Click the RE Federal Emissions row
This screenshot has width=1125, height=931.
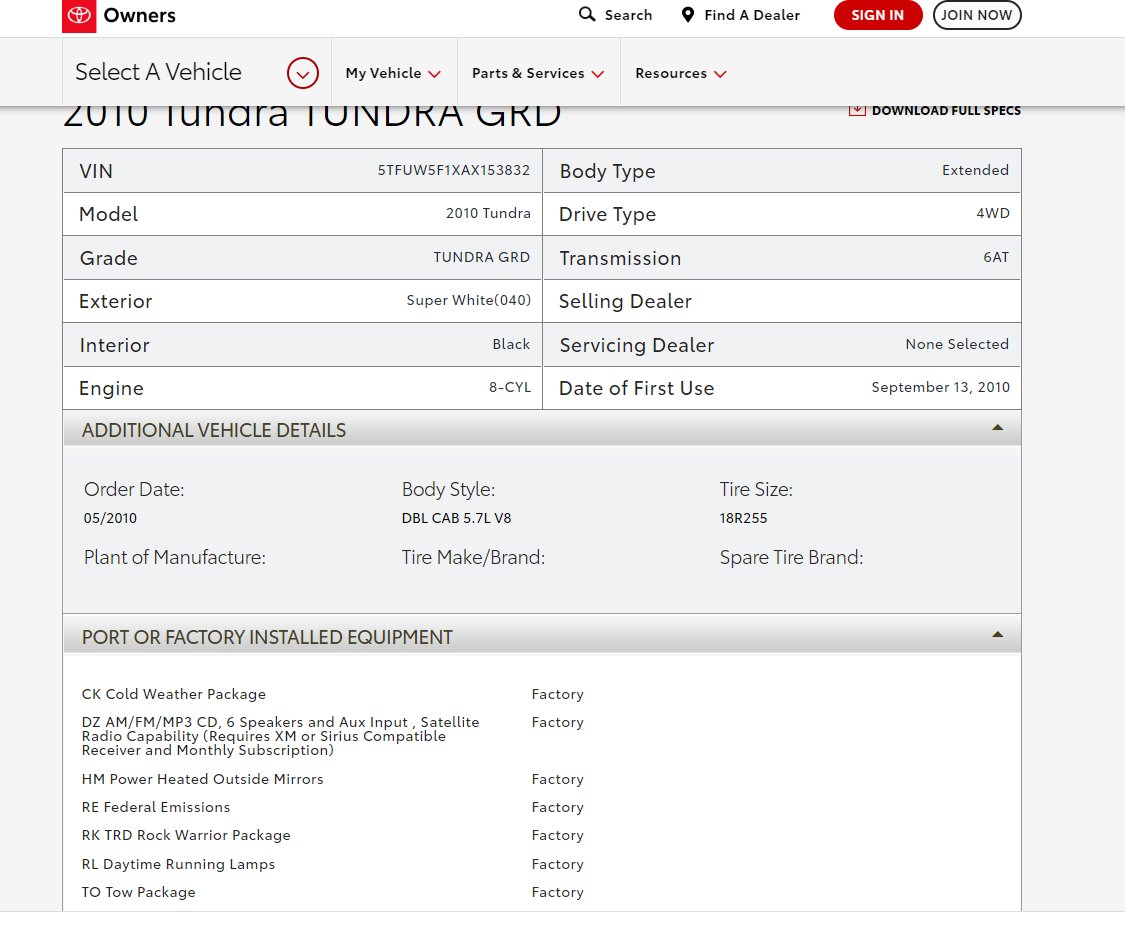tap(156, 807)
